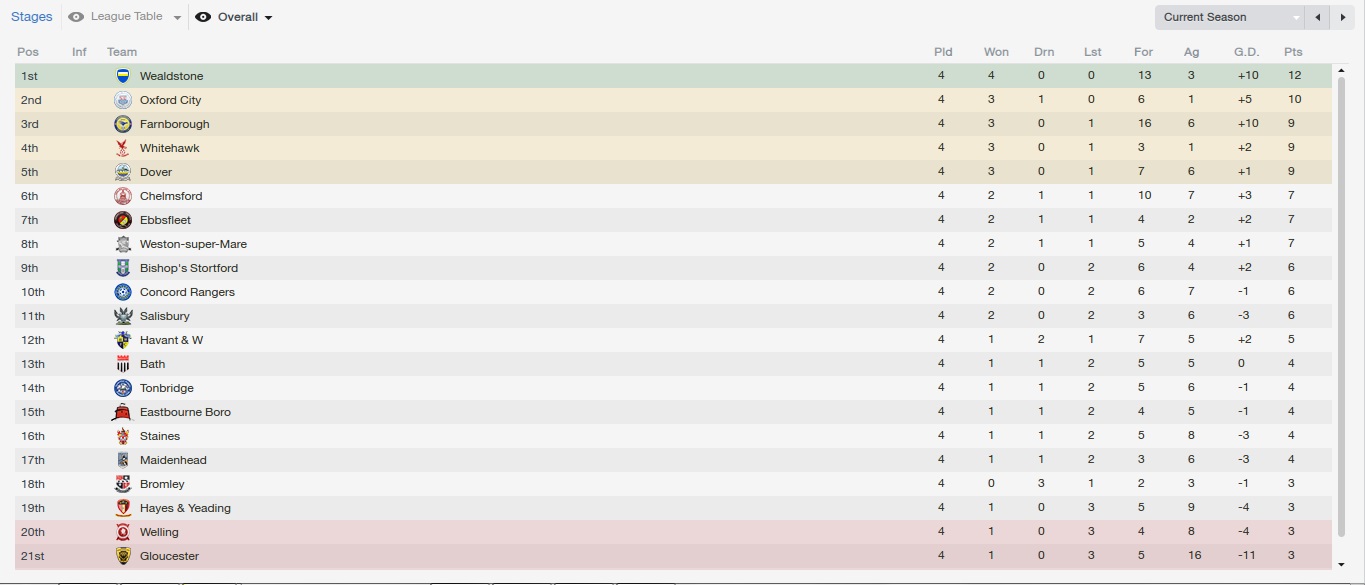1365x585 pixels.
Task: Toggle the League Table eye view
Action: click(76, 17)
